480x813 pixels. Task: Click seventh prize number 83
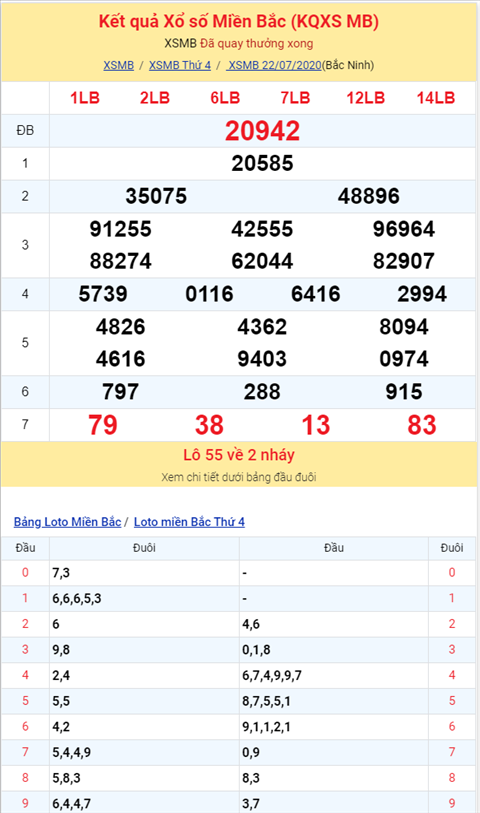(422, 425)
